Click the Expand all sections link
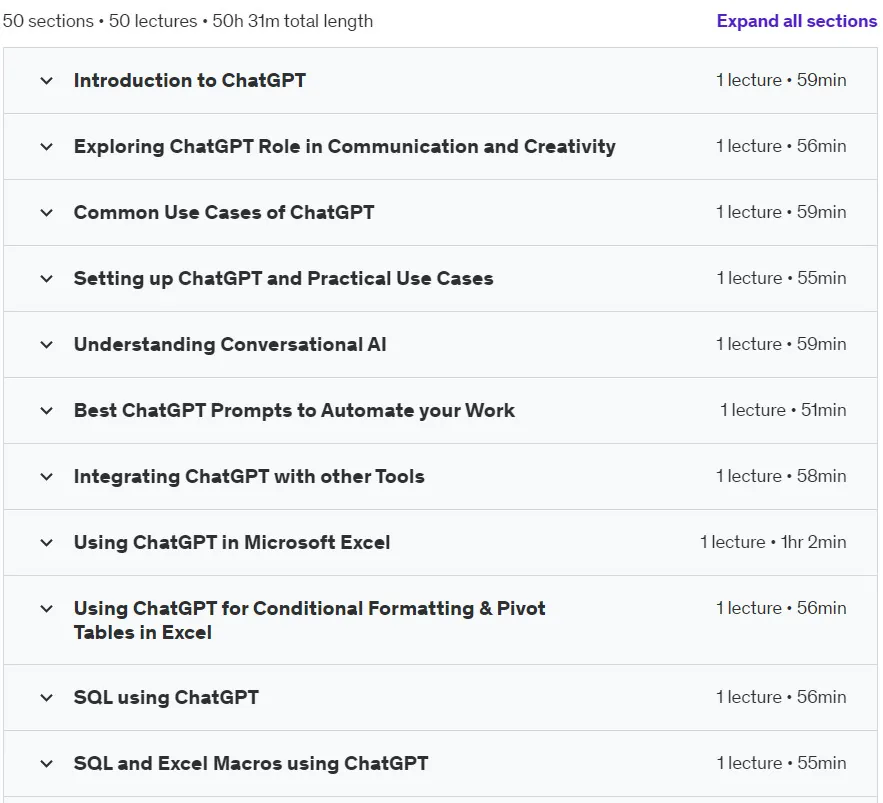Image resolution: width=883 pixels, height=803 pixels. click(796, 21)
